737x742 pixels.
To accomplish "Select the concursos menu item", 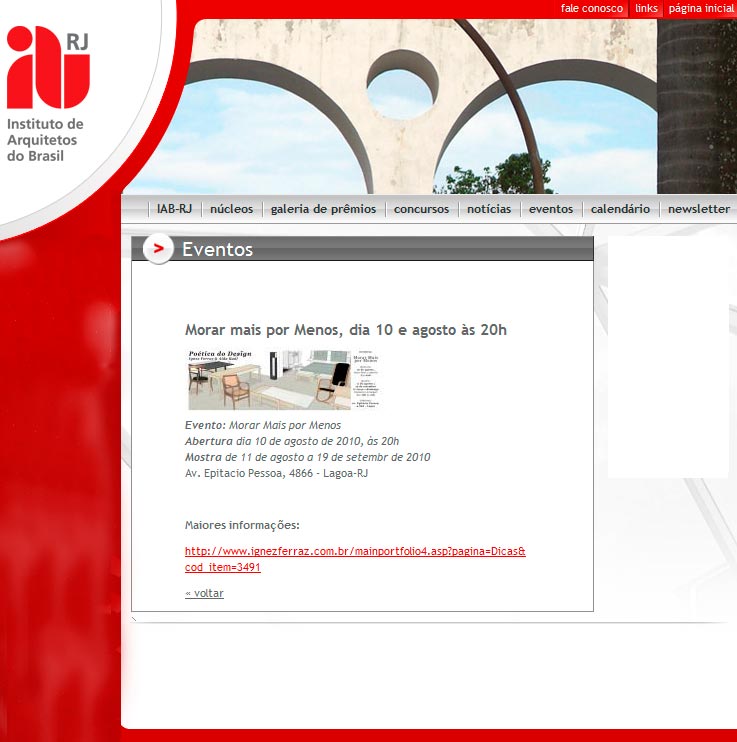I will coord(421,209).
